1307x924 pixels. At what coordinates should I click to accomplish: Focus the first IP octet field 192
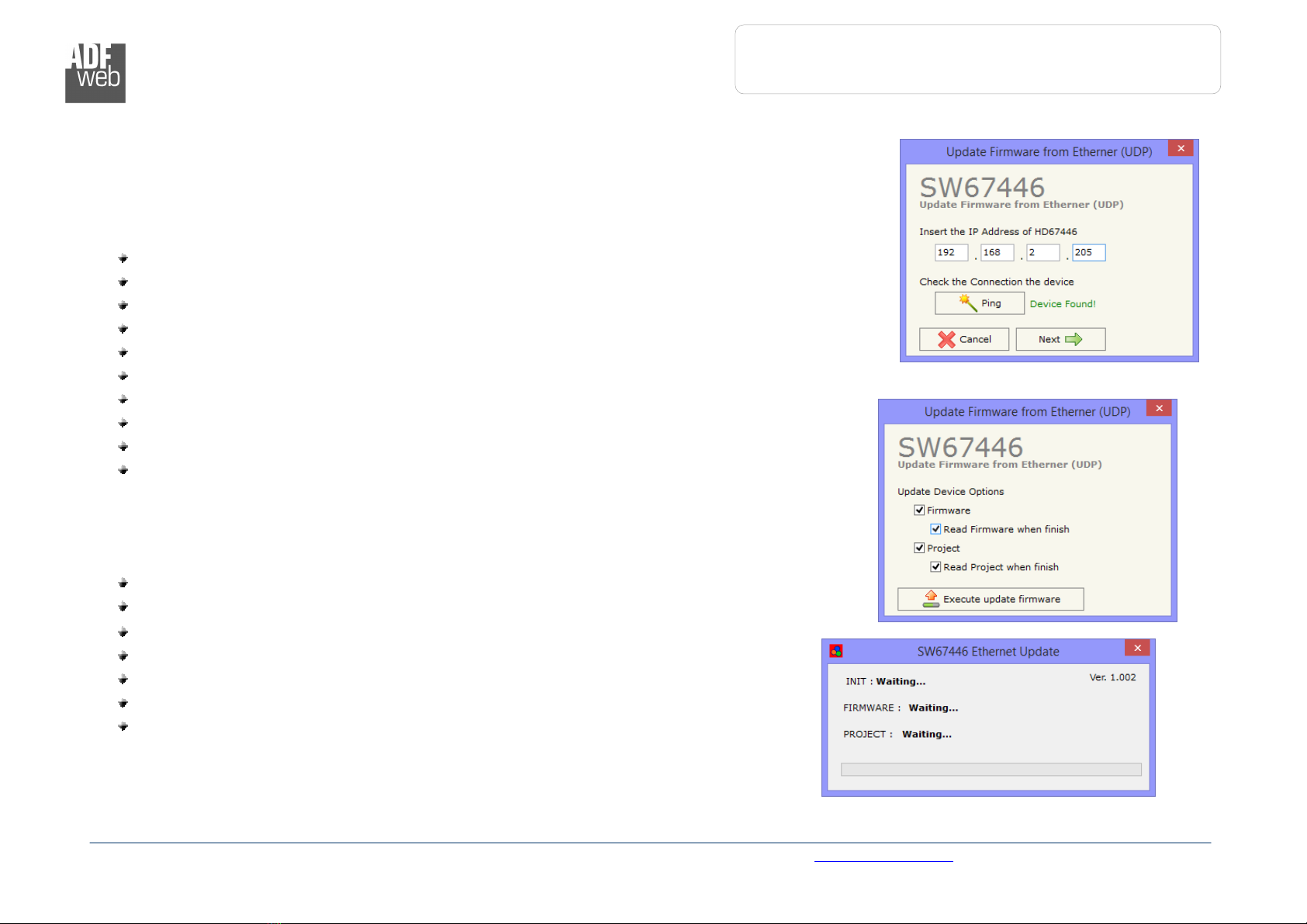pyautogui.click(x=951, y=252)
